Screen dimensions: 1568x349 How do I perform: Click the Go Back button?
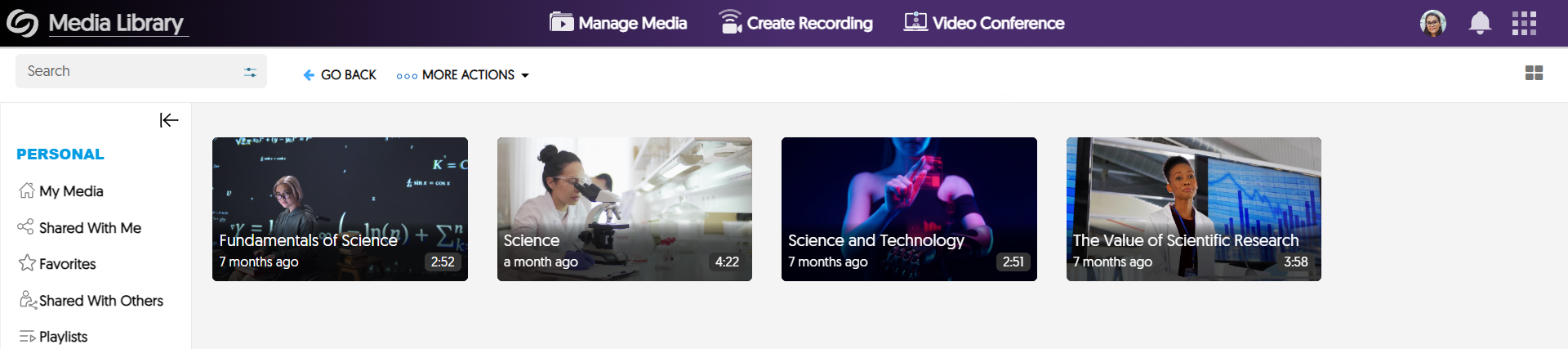click(340, 75)
